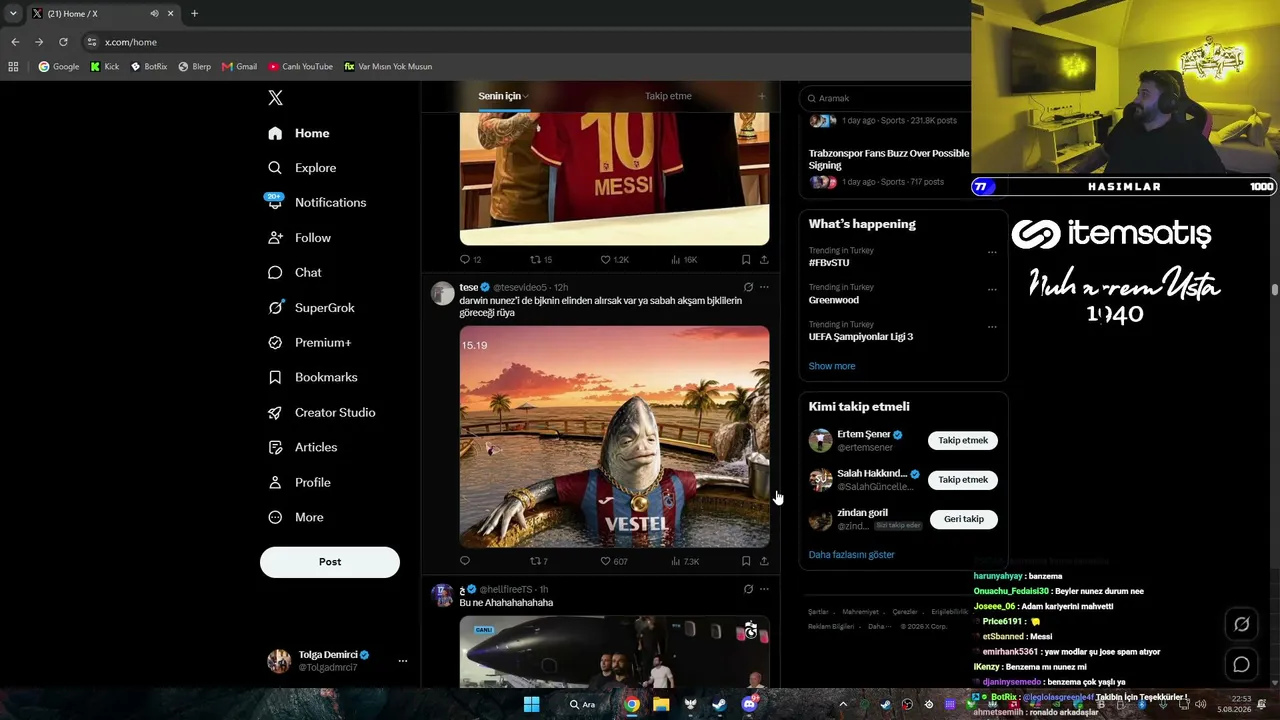Open Grok icon on hellfireTS post
1280x720 pixels.
[x=748, y=589]
